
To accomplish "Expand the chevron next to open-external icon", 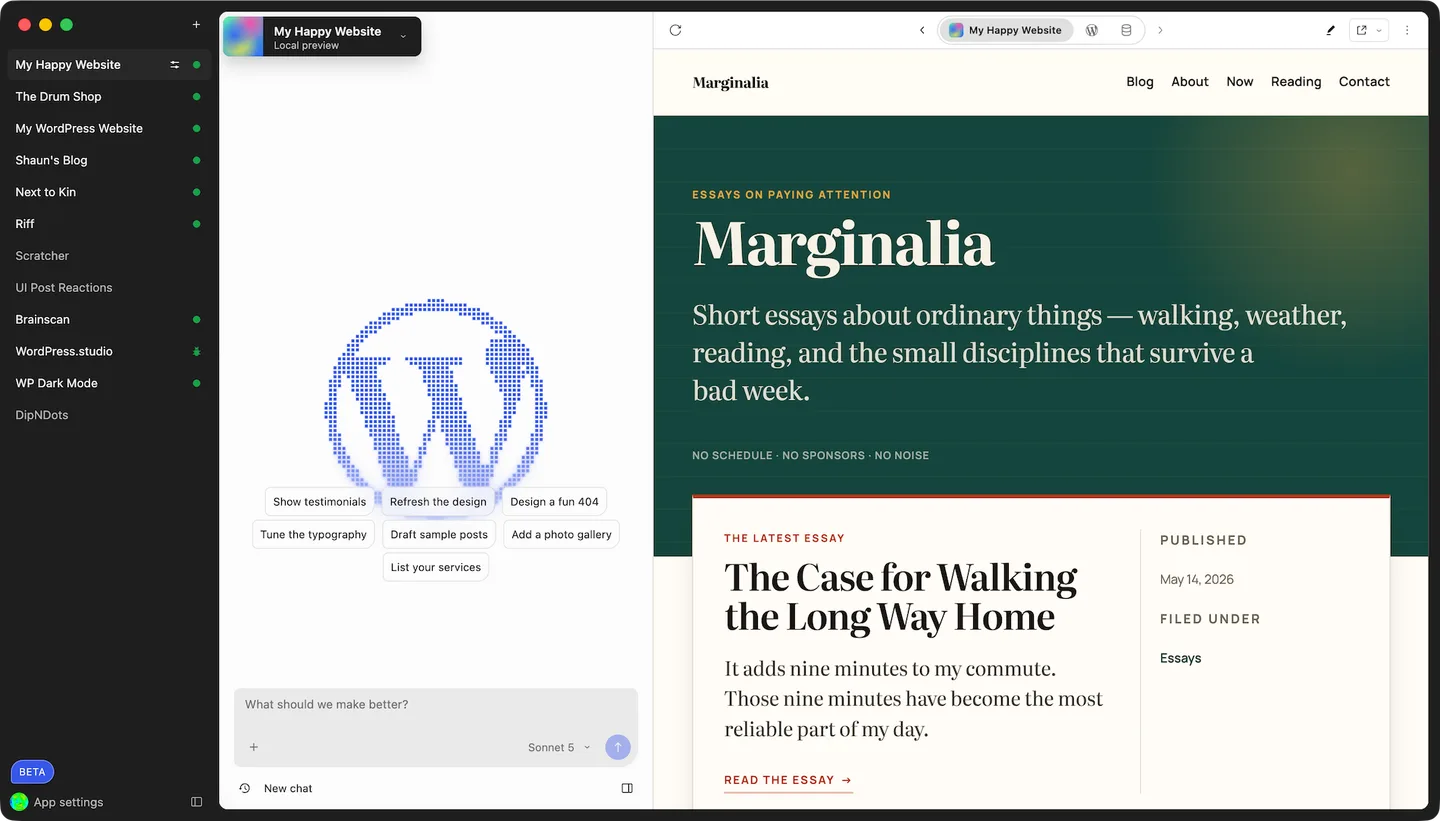I will [x=1379, y=30].
